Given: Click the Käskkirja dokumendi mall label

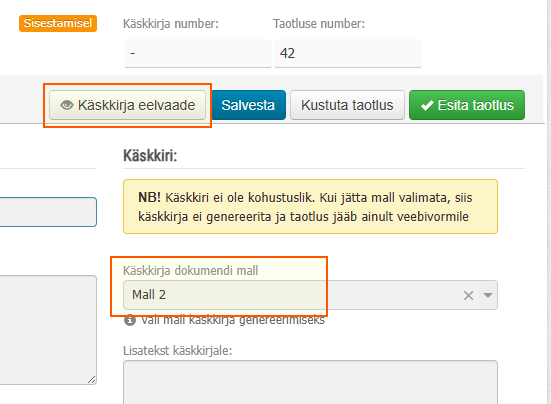Looking at the screenshot, I should (190, 271).
